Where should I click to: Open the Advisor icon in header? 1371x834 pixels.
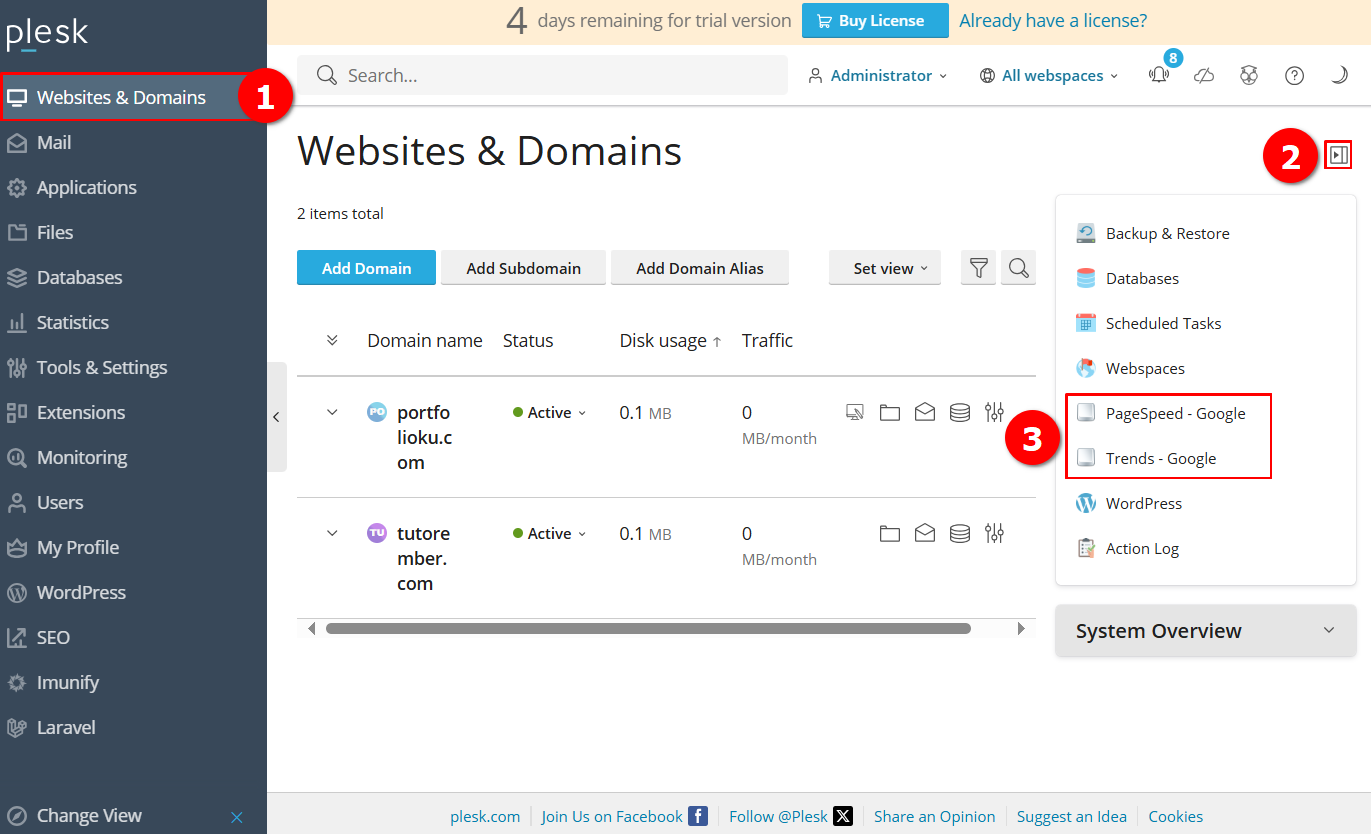coord(1249,76)
